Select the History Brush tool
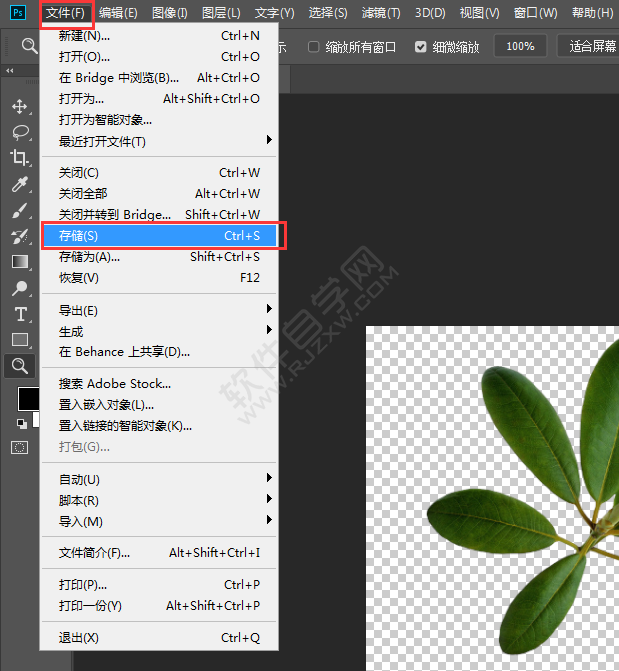Screen dimensions: 619x671 coord(20,236)
